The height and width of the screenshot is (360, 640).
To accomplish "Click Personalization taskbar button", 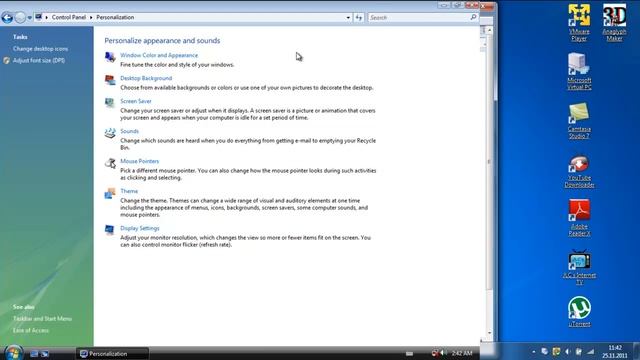I will tap(112, 353).
